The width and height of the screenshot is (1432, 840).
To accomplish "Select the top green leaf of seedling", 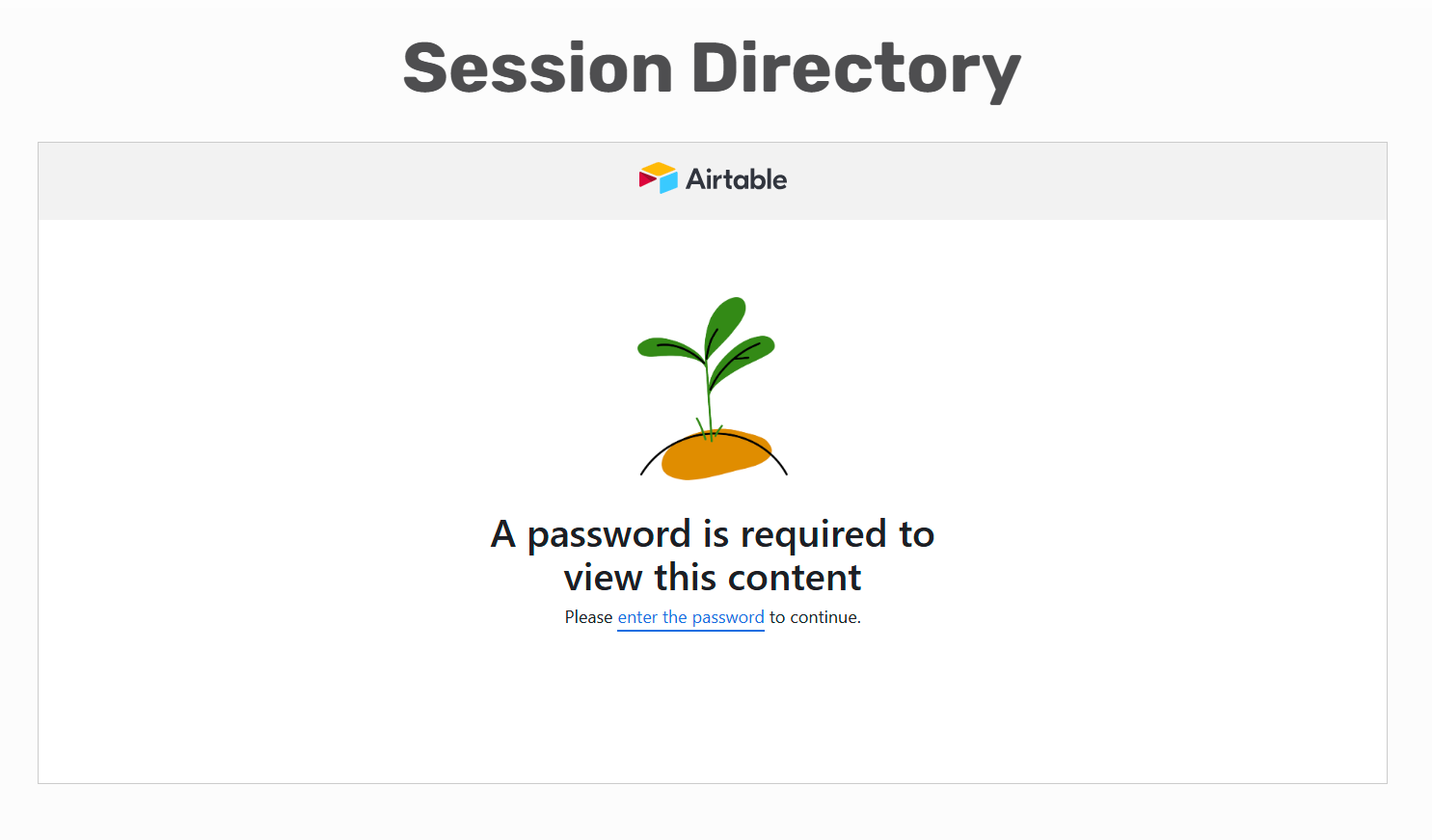I will [x=725, y=326].
